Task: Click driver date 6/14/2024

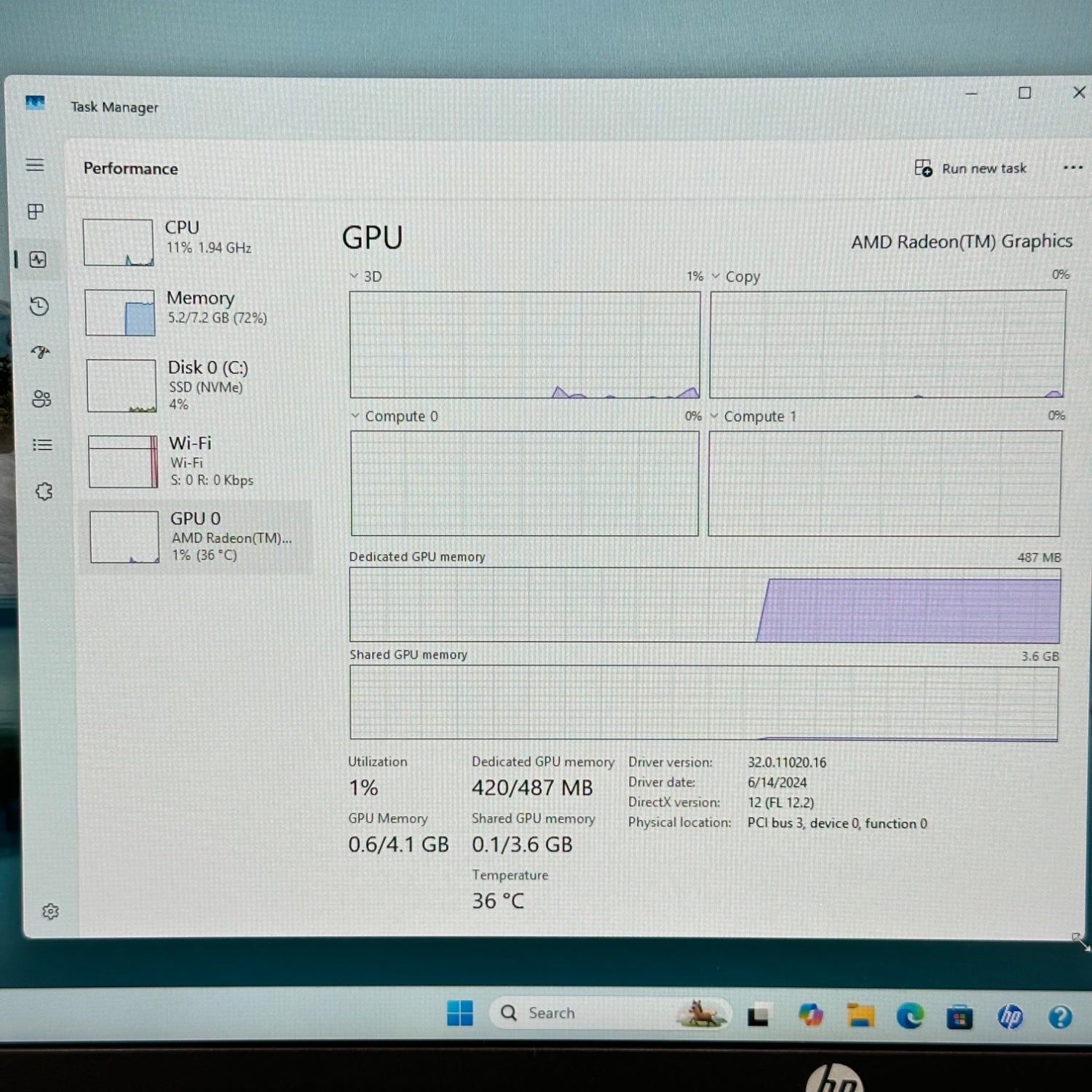Action: (x=777, y=783)
